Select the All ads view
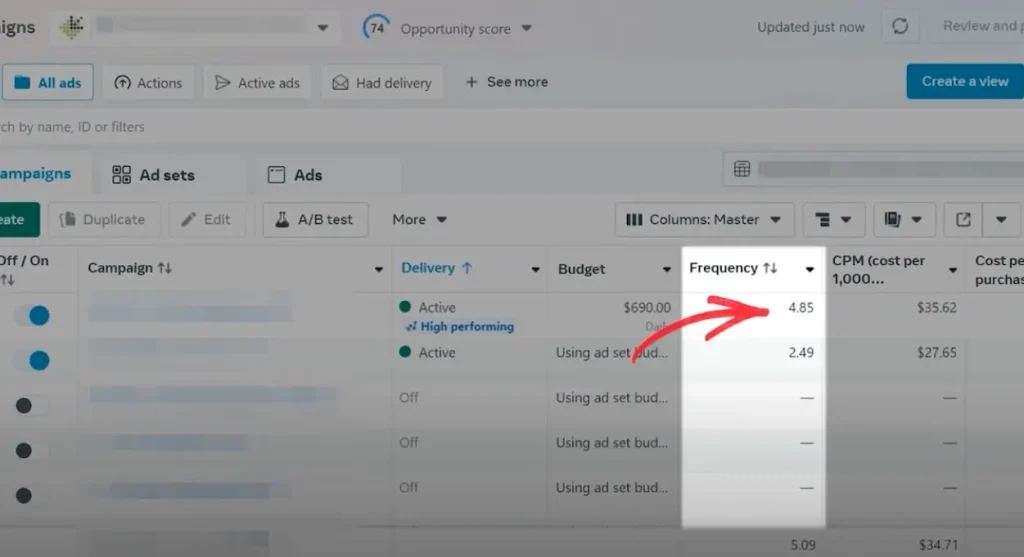1024x557 pixels. (x=48, y=82)
